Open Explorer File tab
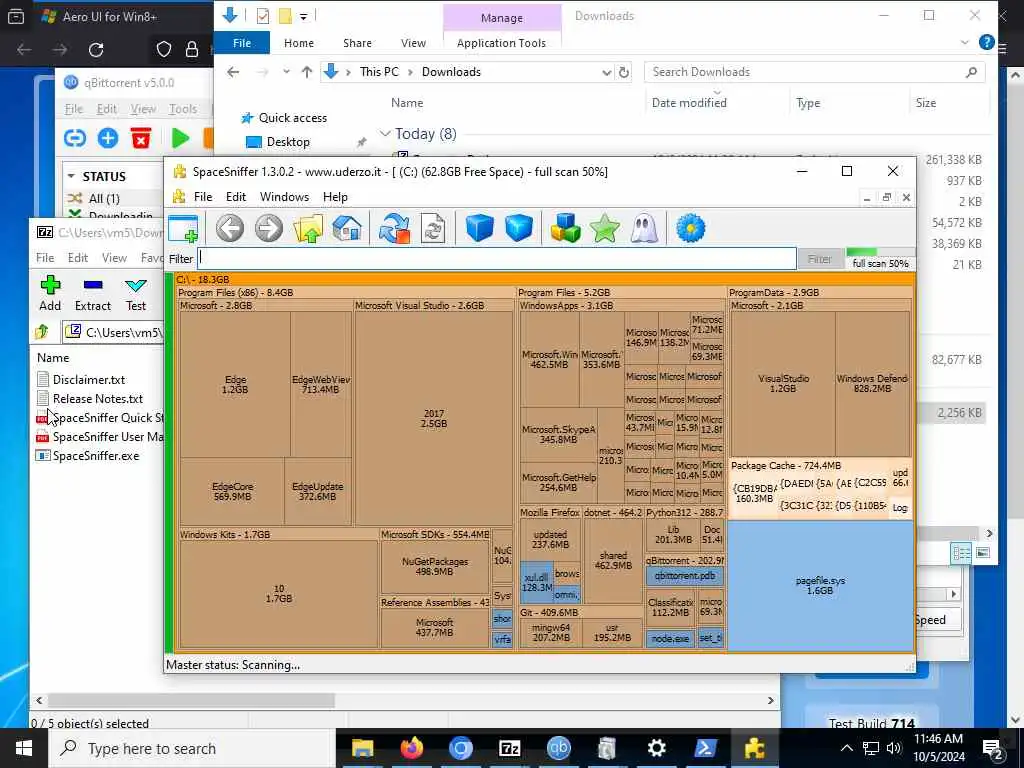This screenshot has height=768, width=1024. 242,43
